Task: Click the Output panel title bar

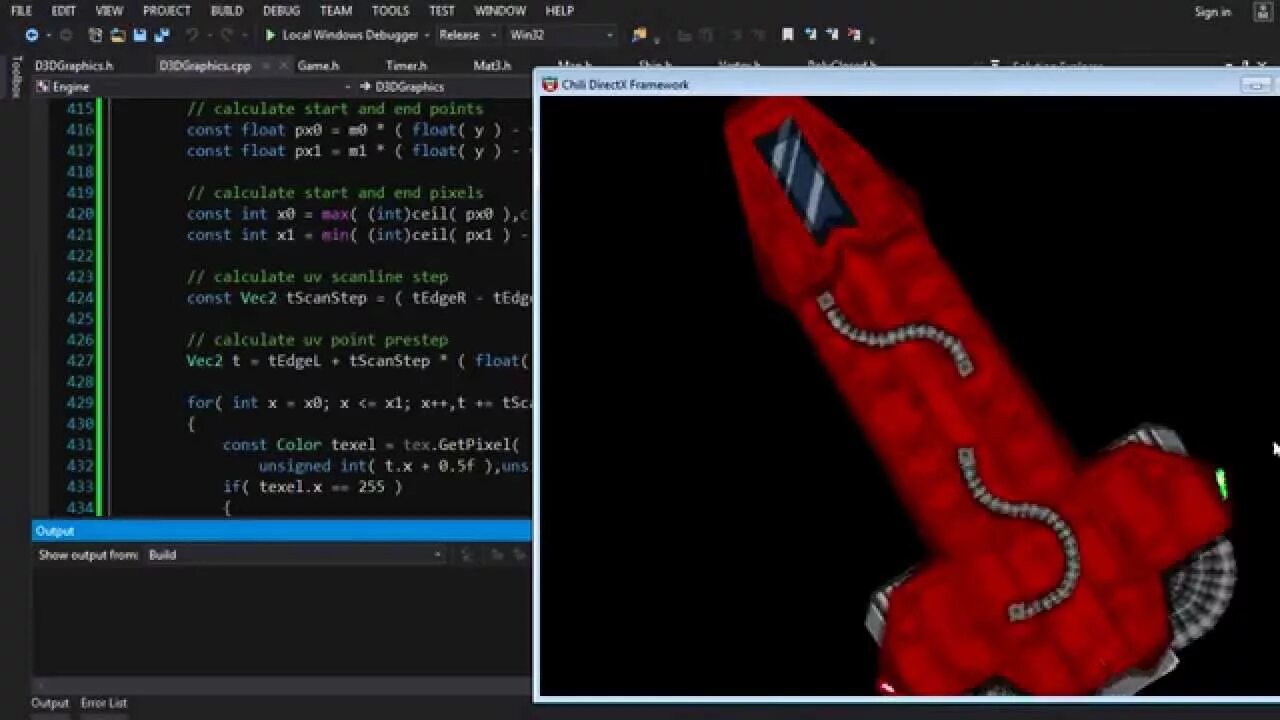Action: (282, 531)
